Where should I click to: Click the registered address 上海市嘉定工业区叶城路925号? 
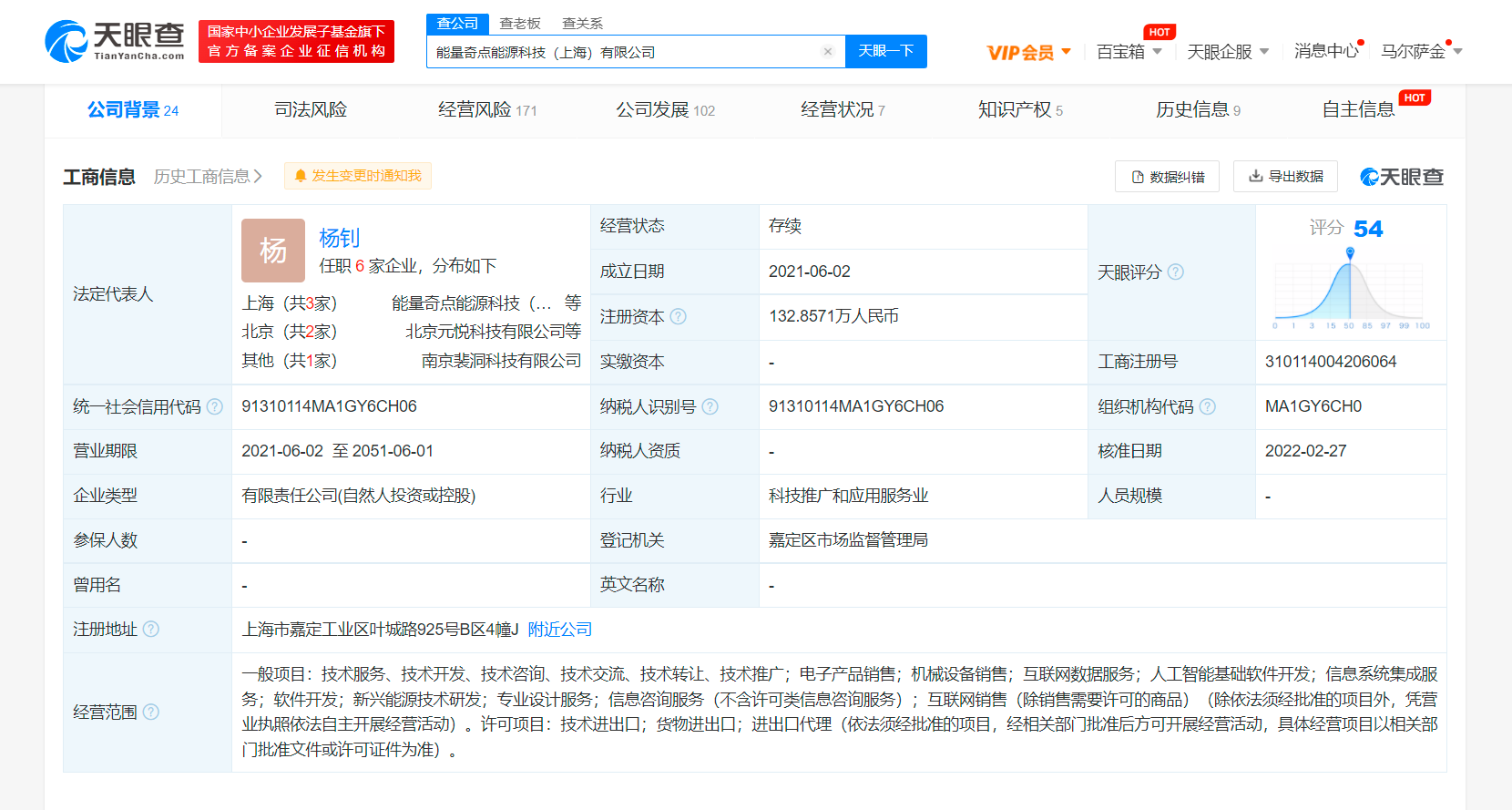click(x=380, y=630)
